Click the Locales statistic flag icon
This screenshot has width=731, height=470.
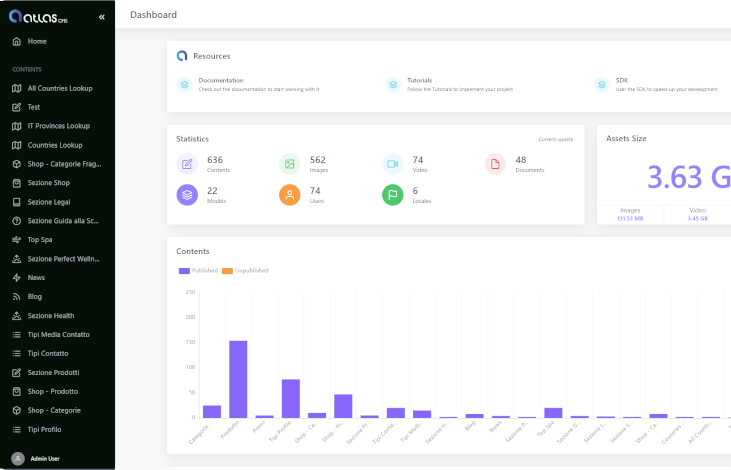392,195
